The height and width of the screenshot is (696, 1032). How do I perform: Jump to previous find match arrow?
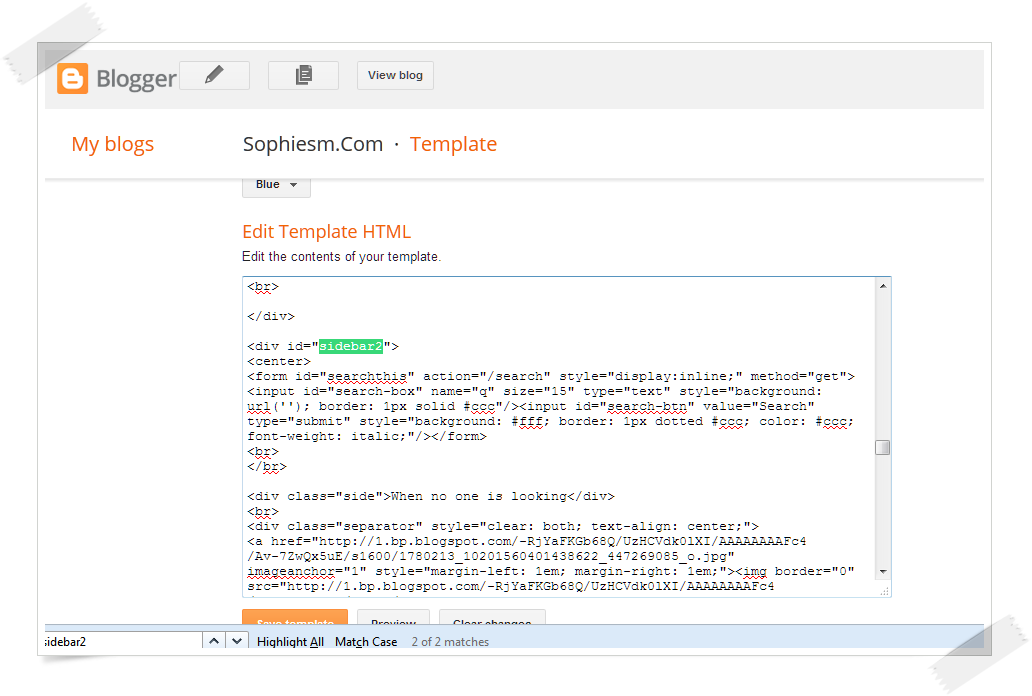[214, 641]
